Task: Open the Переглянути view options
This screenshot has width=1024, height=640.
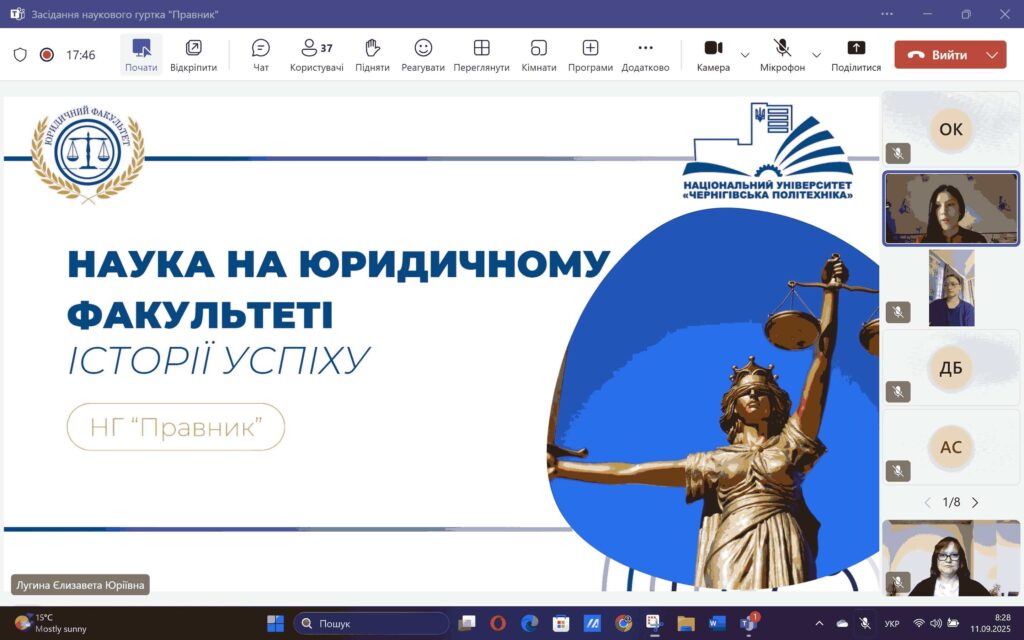Action: [x=481, y=55]
